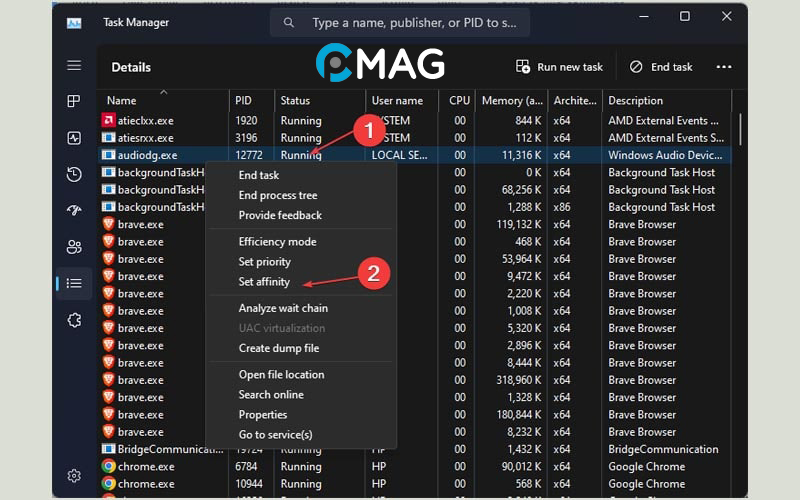Click the 11,316 K memory value
This screenshot has height=500, width=800.
point(521,155)
